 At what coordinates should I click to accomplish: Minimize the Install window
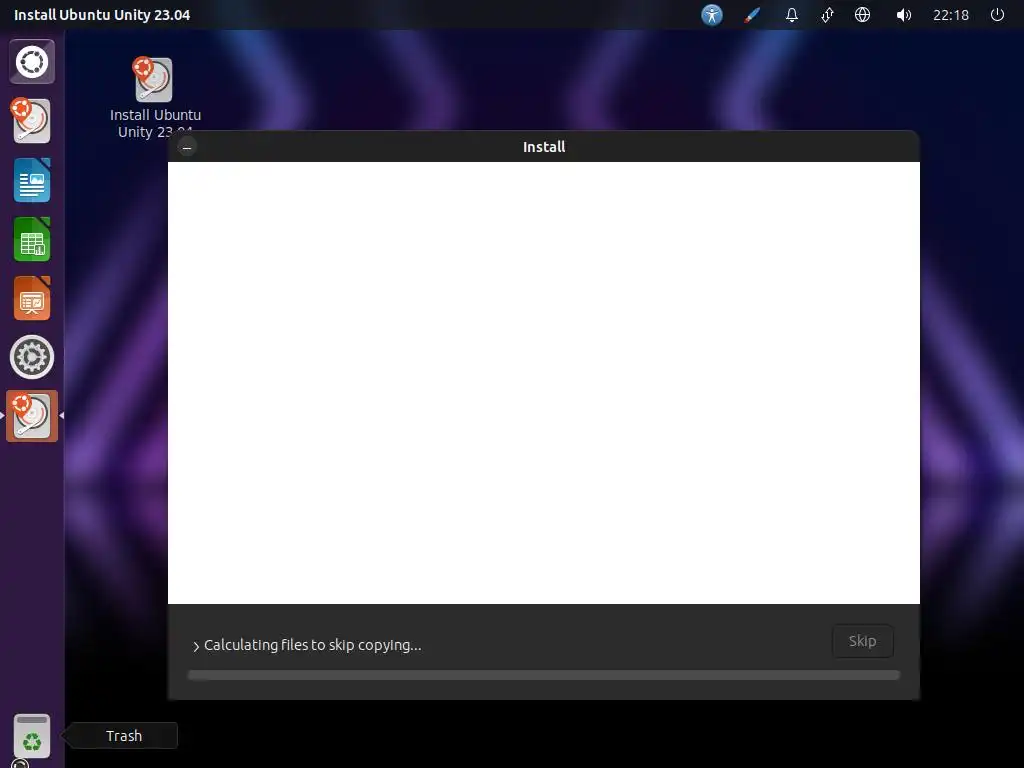coord(187,148)
